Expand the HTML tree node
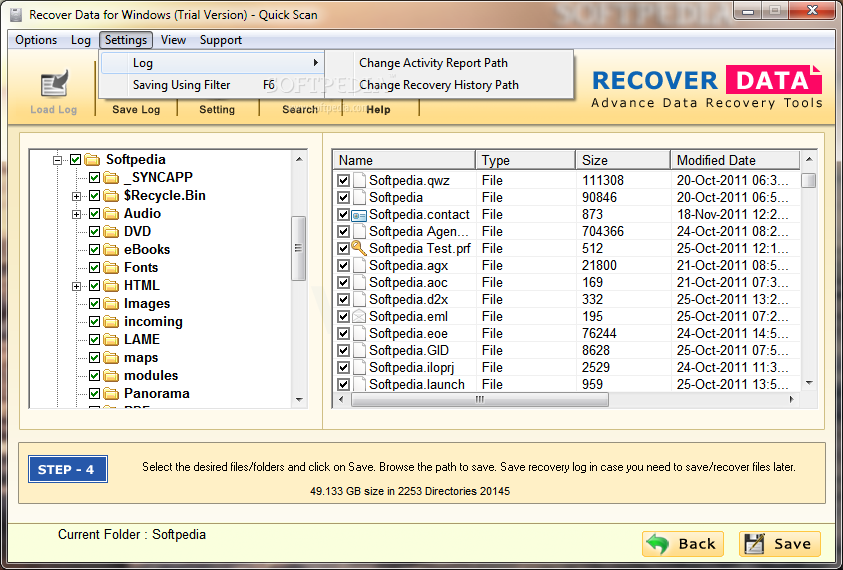This screenshot has width=843, height=570. click(76, 286)
